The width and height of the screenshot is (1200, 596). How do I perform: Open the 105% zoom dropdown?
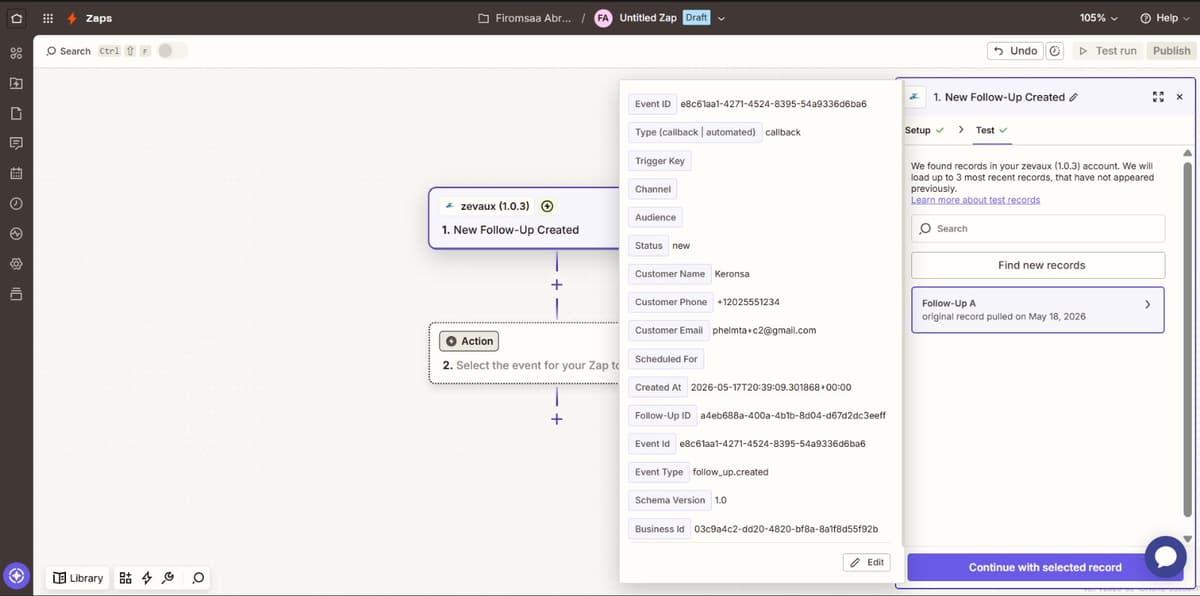(1099, 18)
